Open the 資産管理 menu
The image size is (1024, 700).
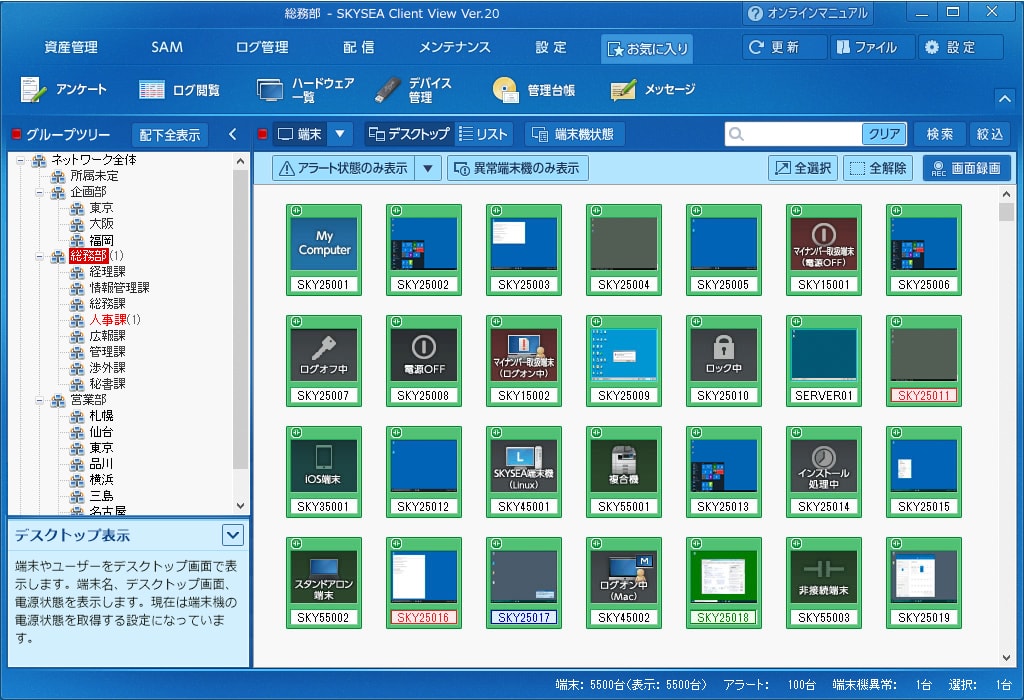click(71, 47)
